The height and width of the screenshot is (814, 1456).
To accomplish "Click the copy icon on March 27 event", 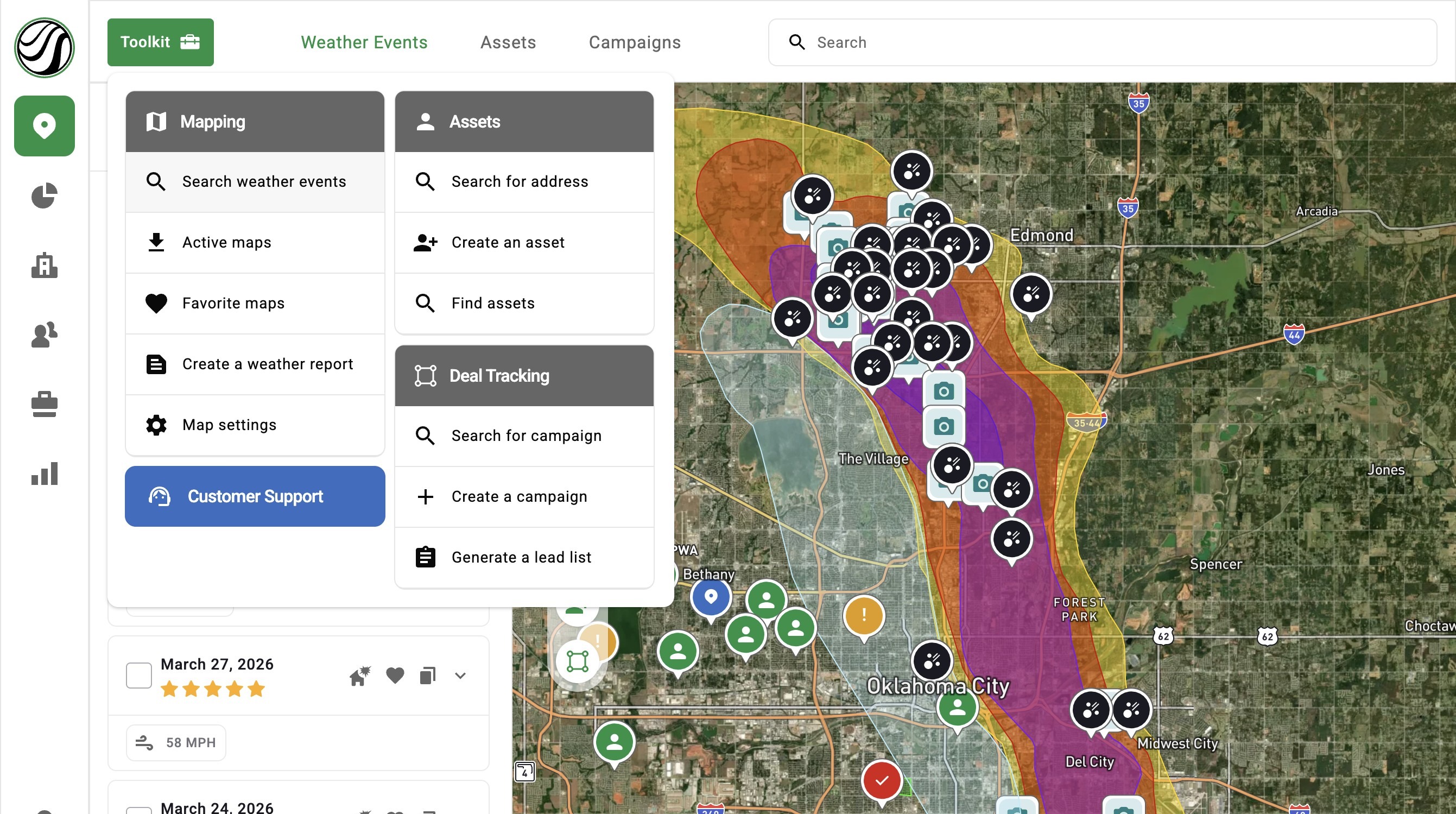I will 427,676.
